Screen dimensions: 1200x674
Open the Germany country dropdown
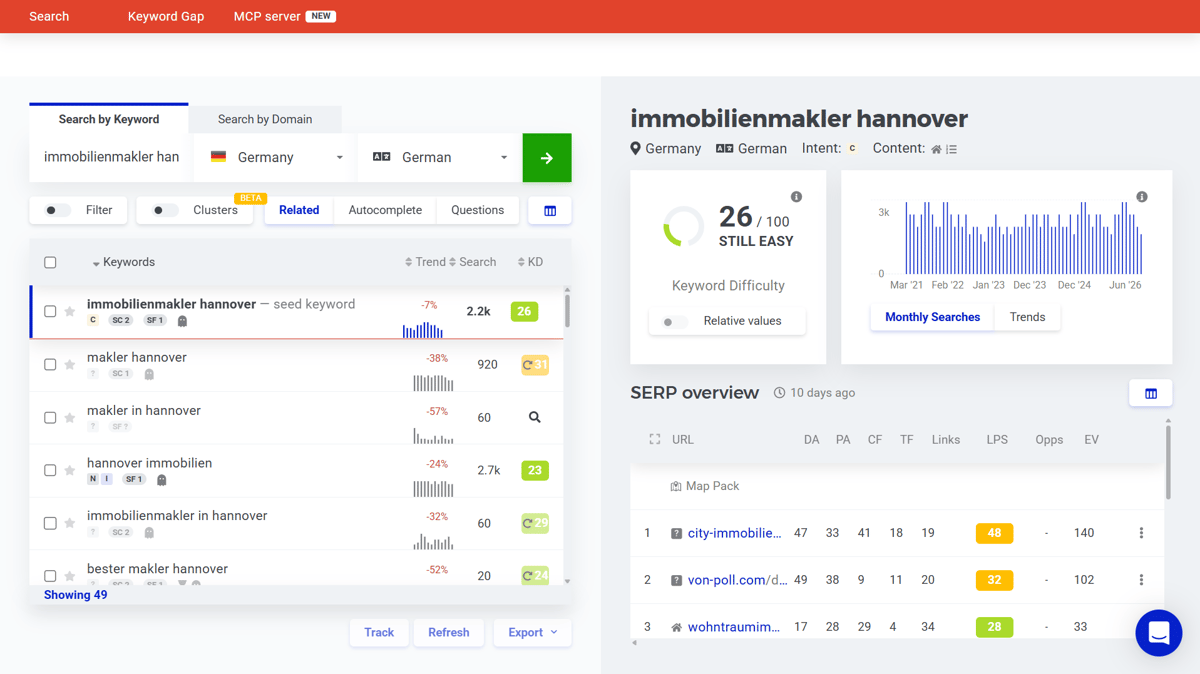[x=276, y=158]
